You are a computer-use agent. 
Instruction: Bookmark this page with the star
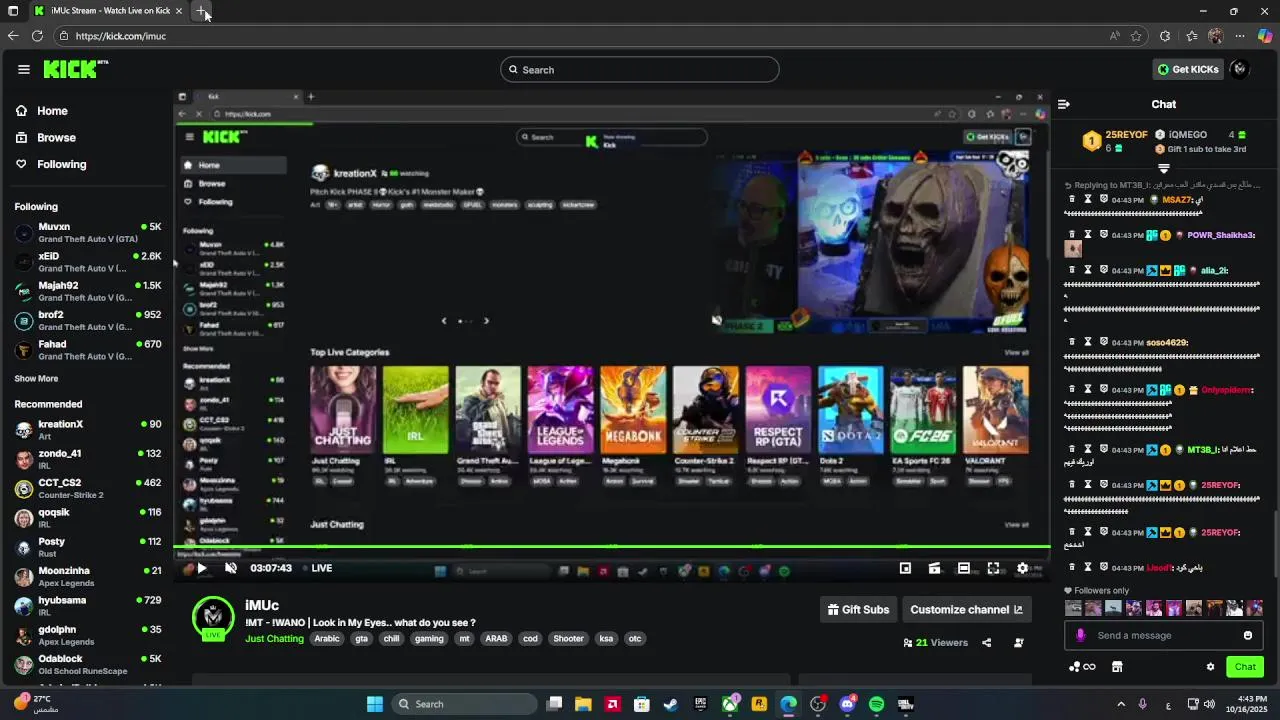pyautogui.click(x=1136, y=36)
